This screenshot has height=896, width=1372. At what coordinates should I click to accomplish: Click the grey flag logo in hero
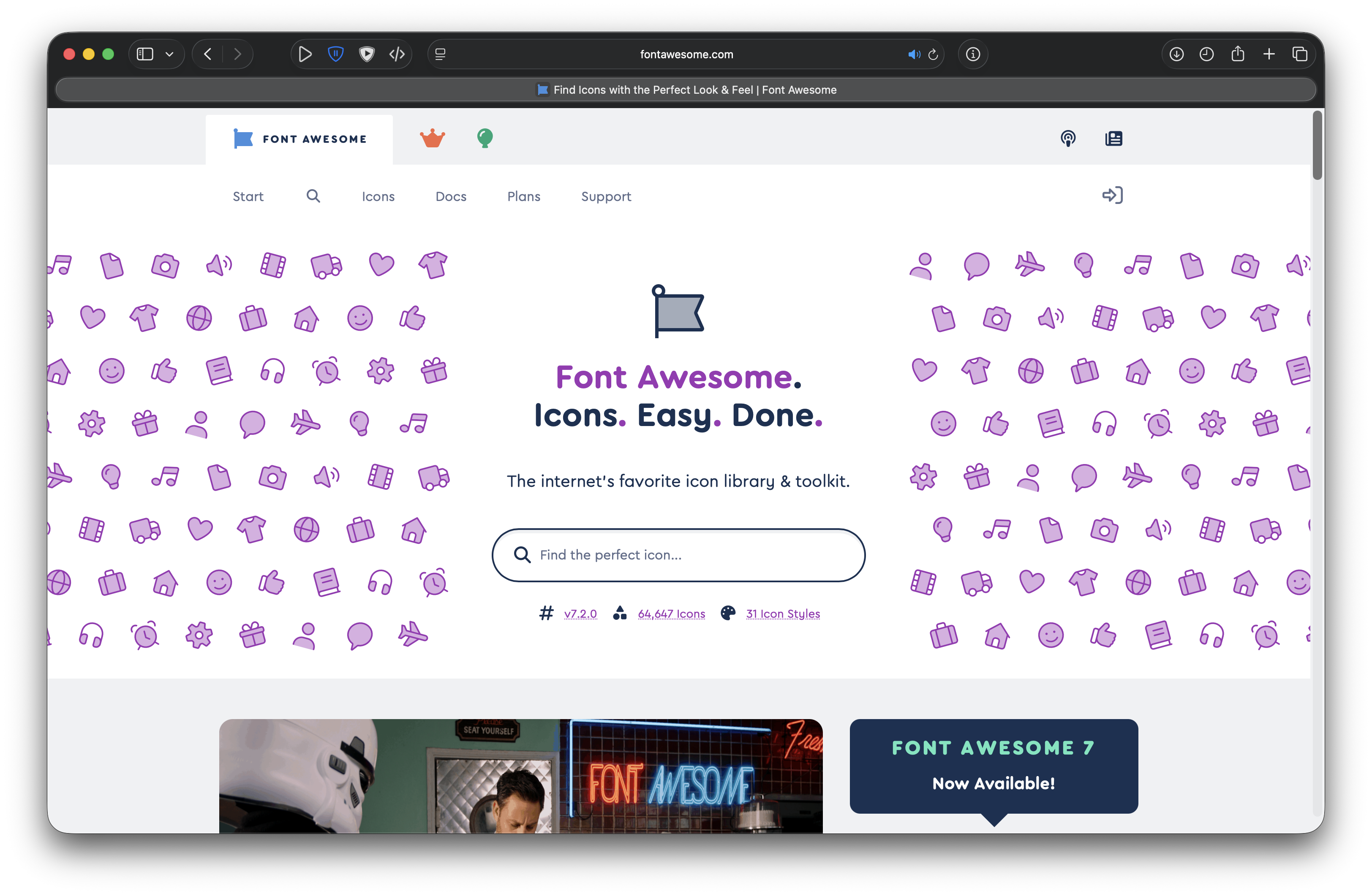tap(678, 311)
